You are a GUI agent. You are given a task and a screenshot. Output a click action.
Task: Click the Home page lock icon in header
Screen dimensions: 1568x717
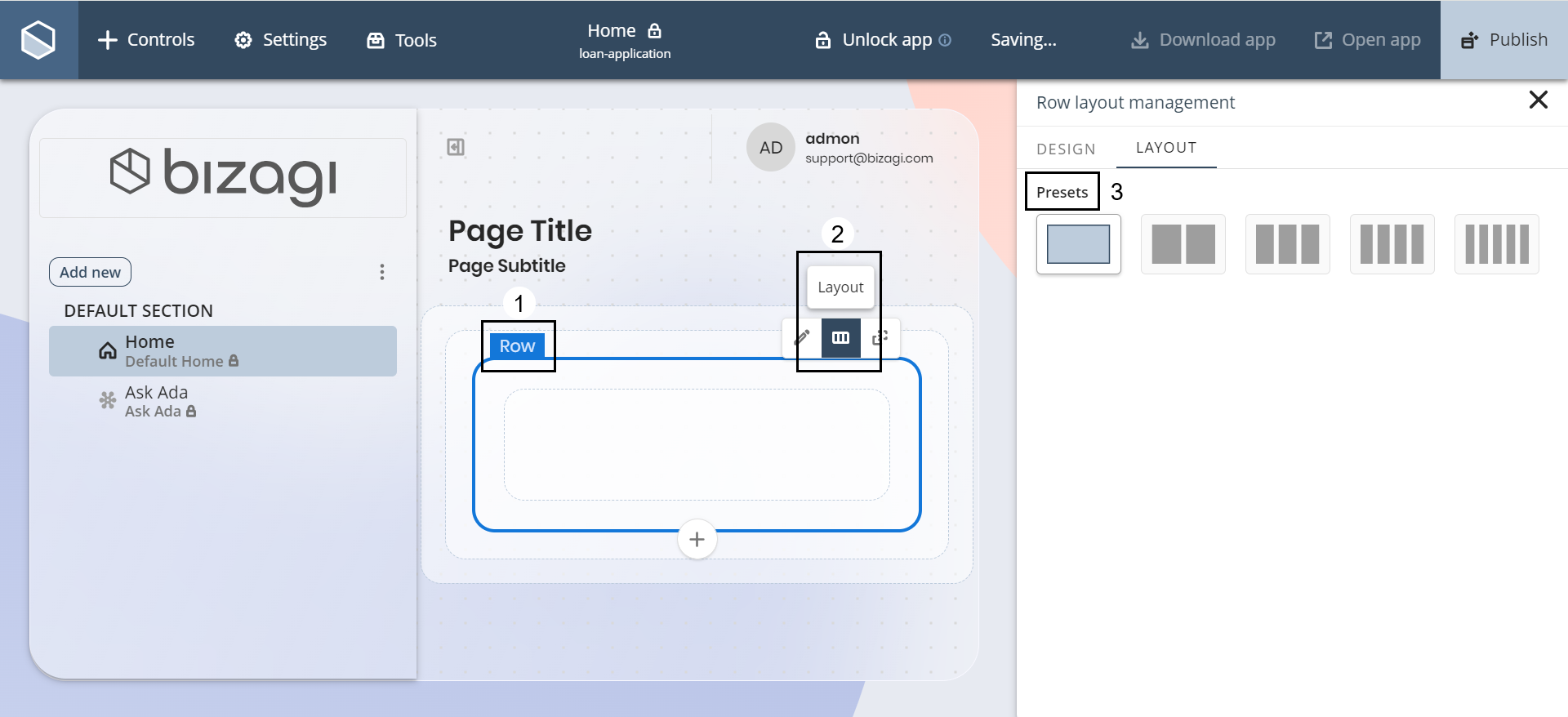[654, 31]
